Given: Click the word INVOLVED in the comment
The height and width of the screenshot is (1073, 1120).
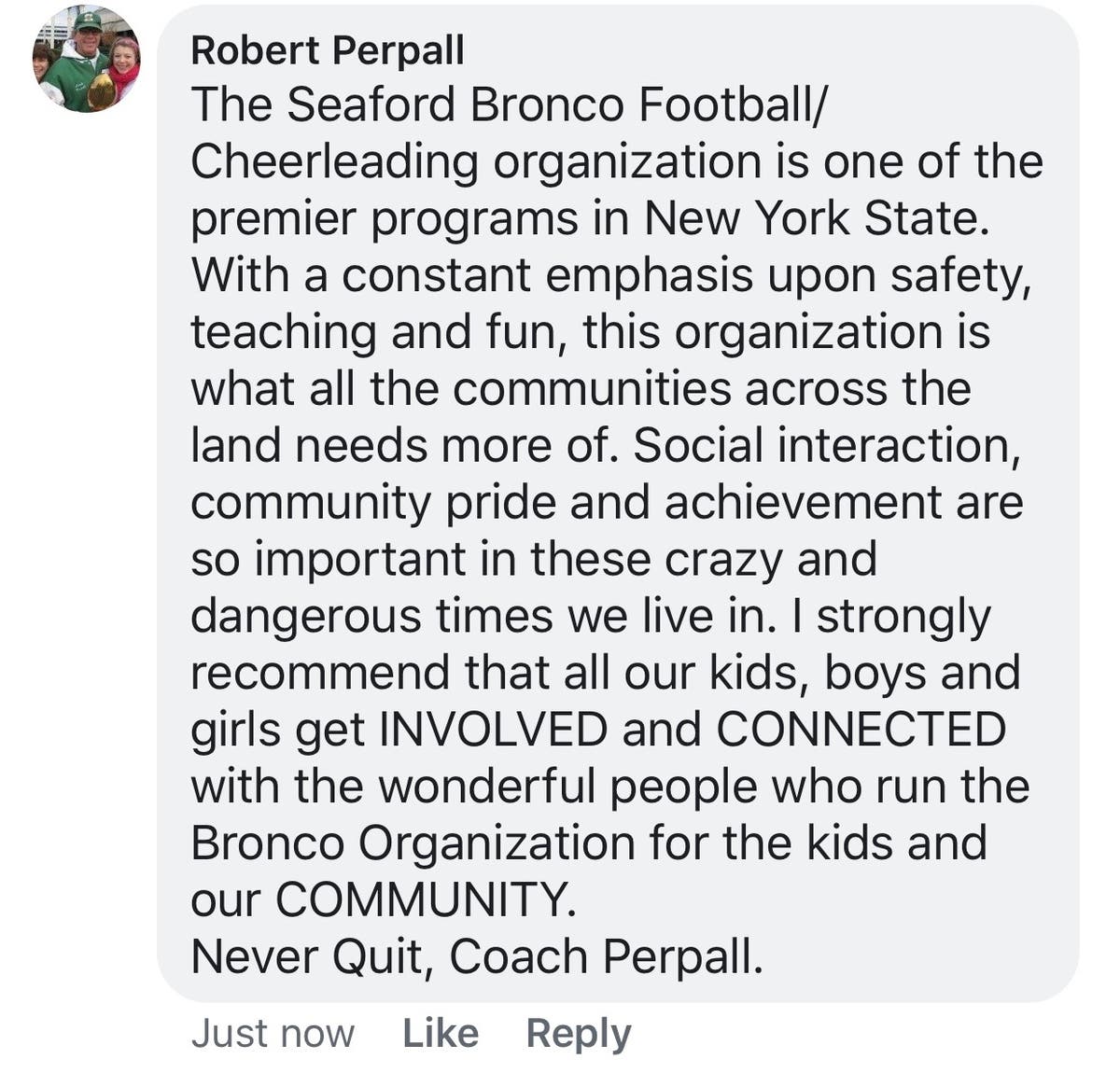Looking at the screenshot, I should click(x=493, y=729).
